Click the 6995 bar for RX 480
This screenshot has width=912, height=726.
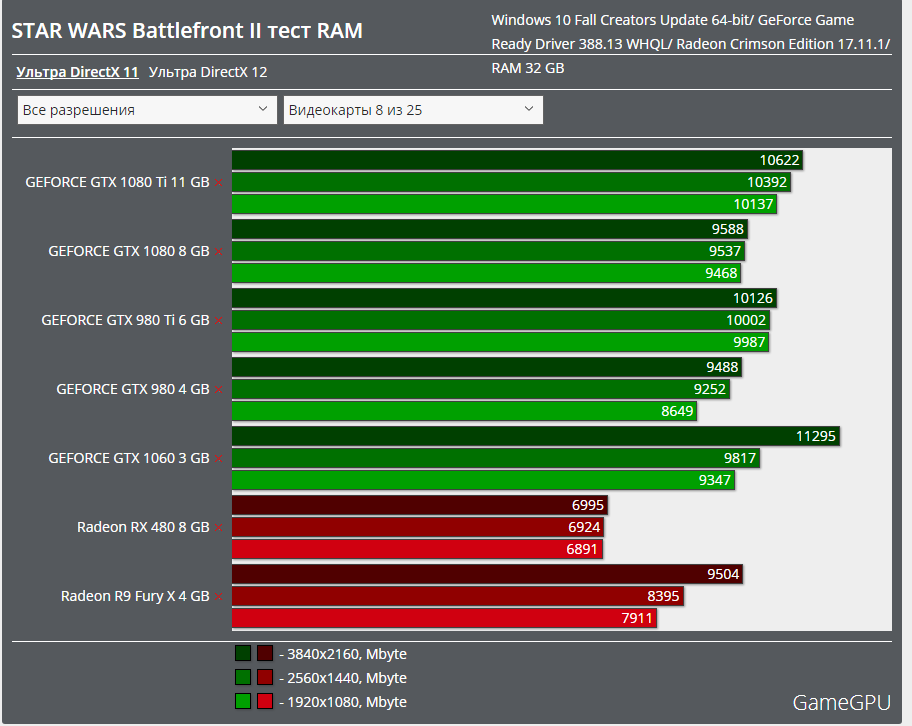coord(420,505)
